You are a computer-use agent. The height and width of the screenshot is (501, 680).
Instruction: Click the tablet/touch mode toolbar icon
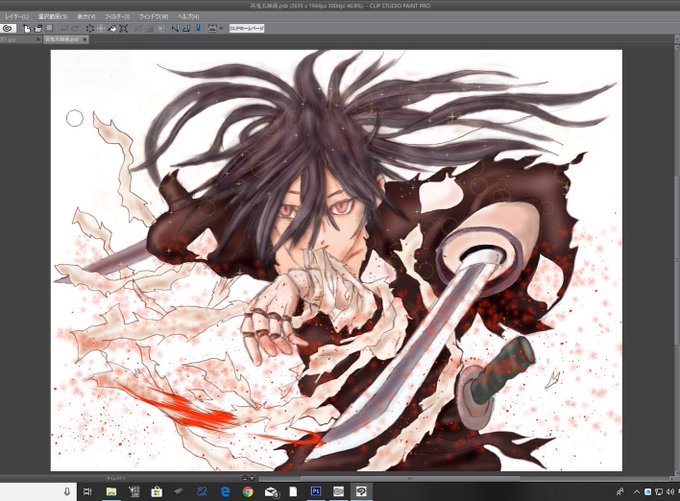212,29
